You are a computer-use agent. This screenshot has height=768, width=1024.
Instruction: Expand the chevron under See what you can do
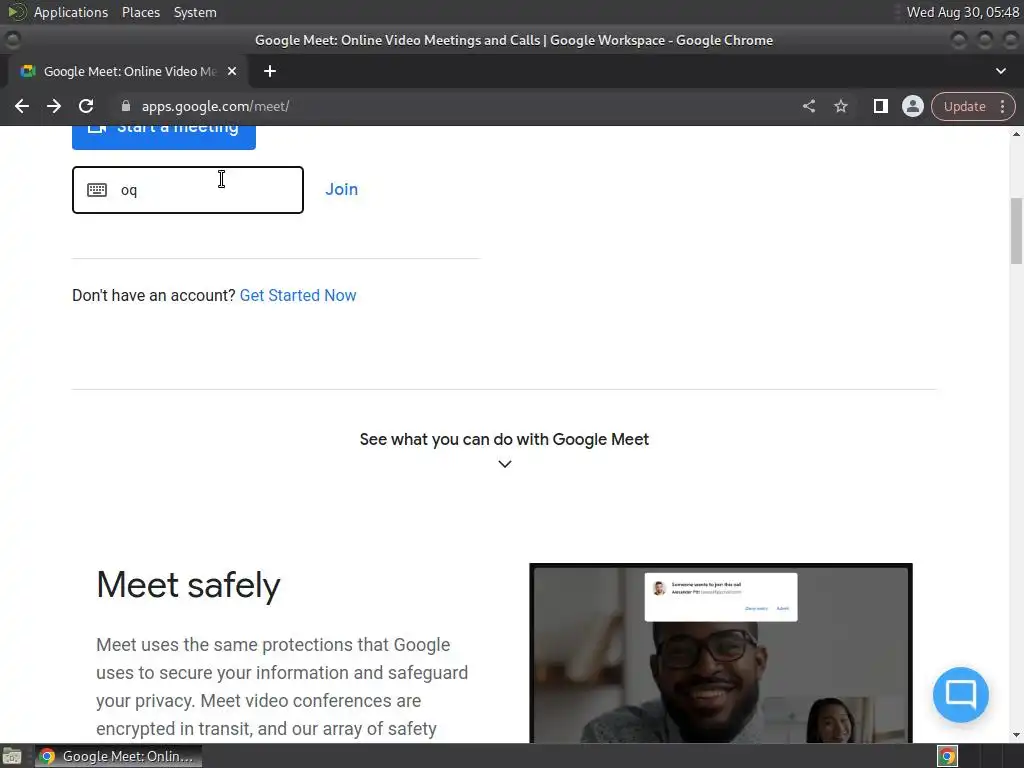505,464
